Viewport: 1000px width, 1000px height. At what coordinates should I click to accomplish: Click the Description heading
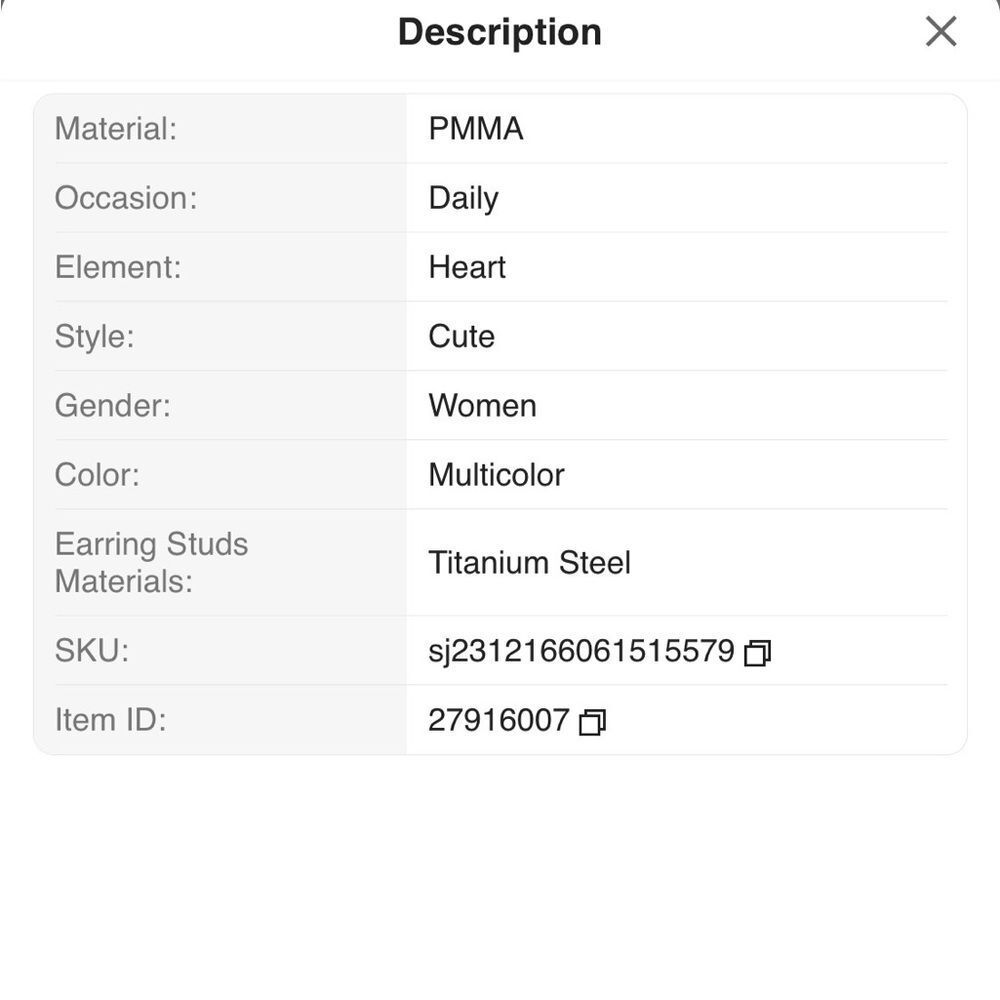pos(500,32)
